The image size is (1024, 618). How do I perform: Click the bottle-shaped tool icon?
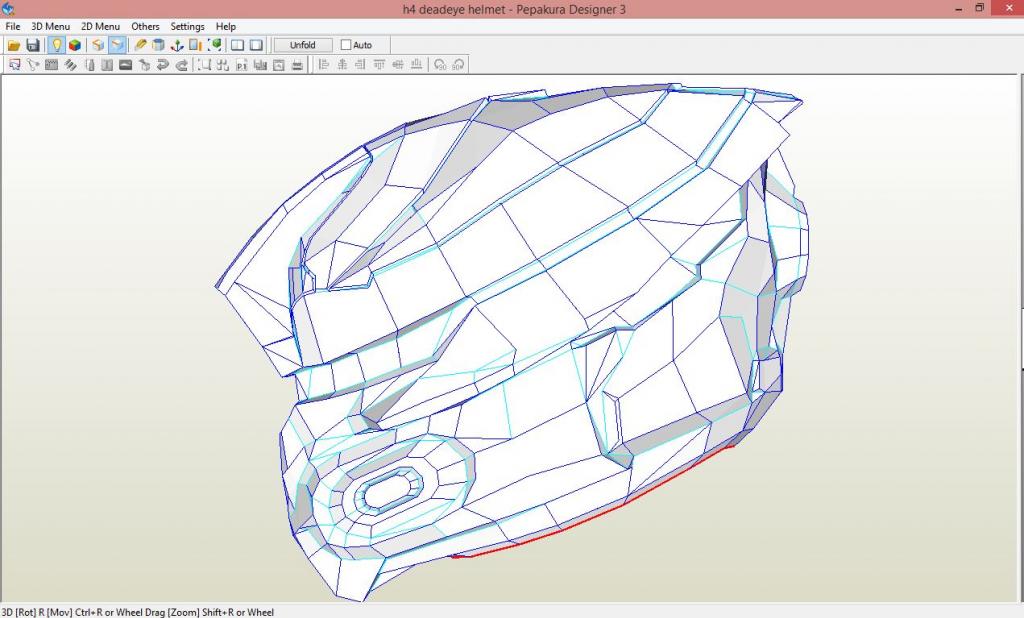point(89,65)
